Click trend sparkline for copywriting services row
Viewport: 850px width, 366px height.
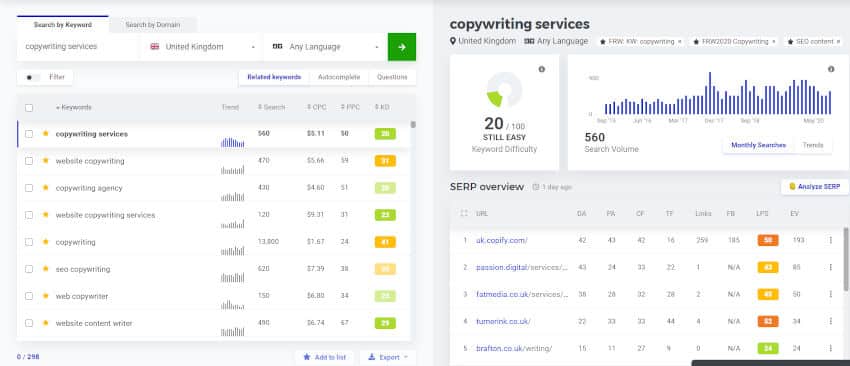click(233, 142)
